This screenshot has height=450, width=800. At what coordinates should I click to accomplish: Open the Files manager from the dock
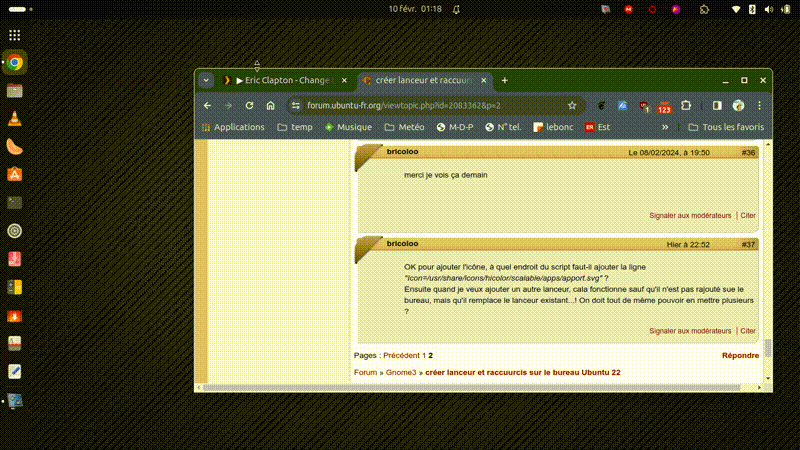tap(14, 91)
